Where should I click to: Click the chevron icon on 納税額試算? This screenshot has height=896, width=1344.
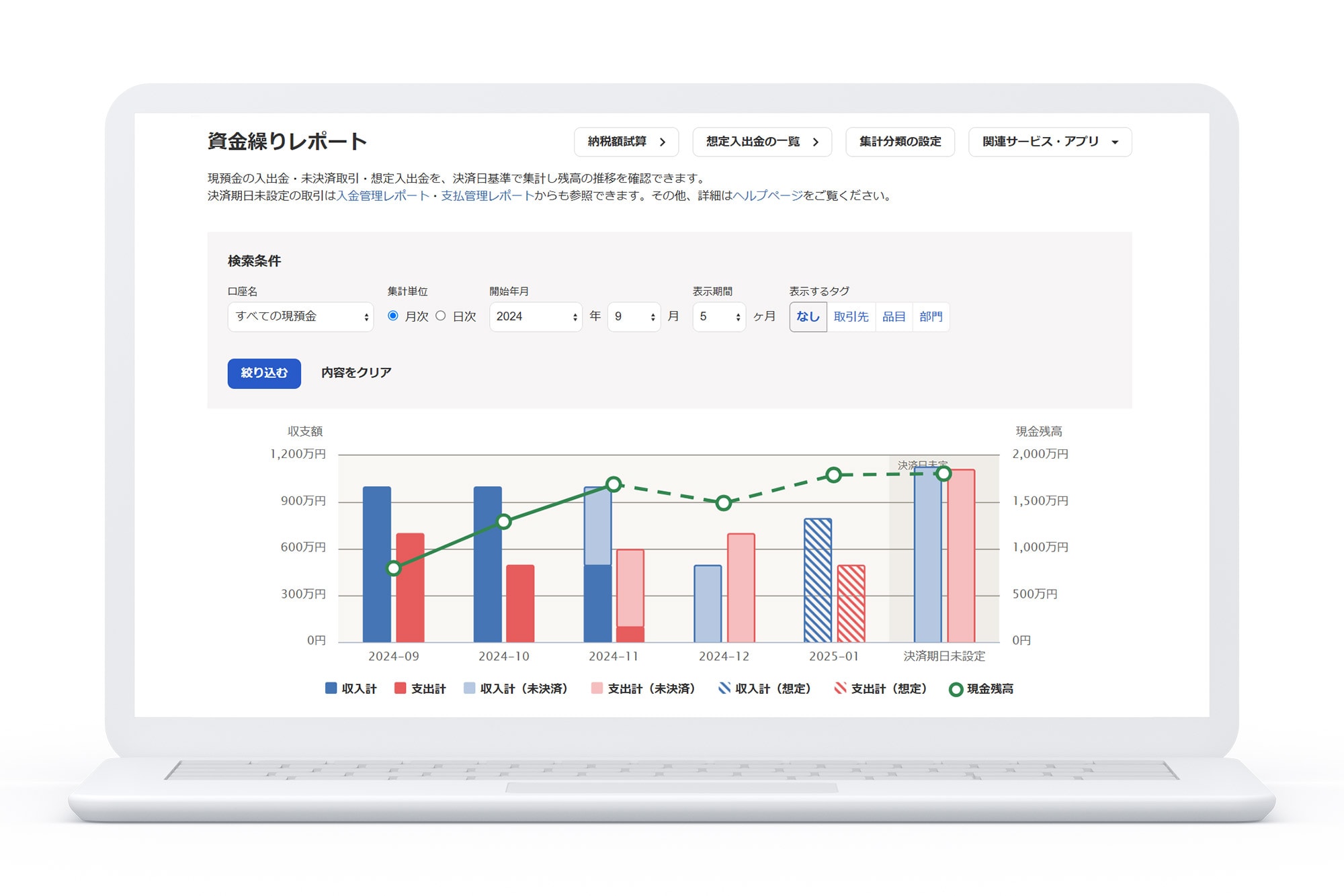click(663, 142)
